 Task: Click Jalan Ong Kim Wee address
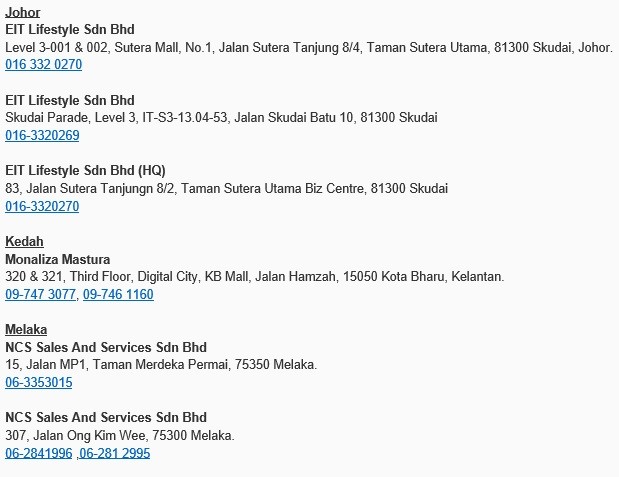point(120,436)
